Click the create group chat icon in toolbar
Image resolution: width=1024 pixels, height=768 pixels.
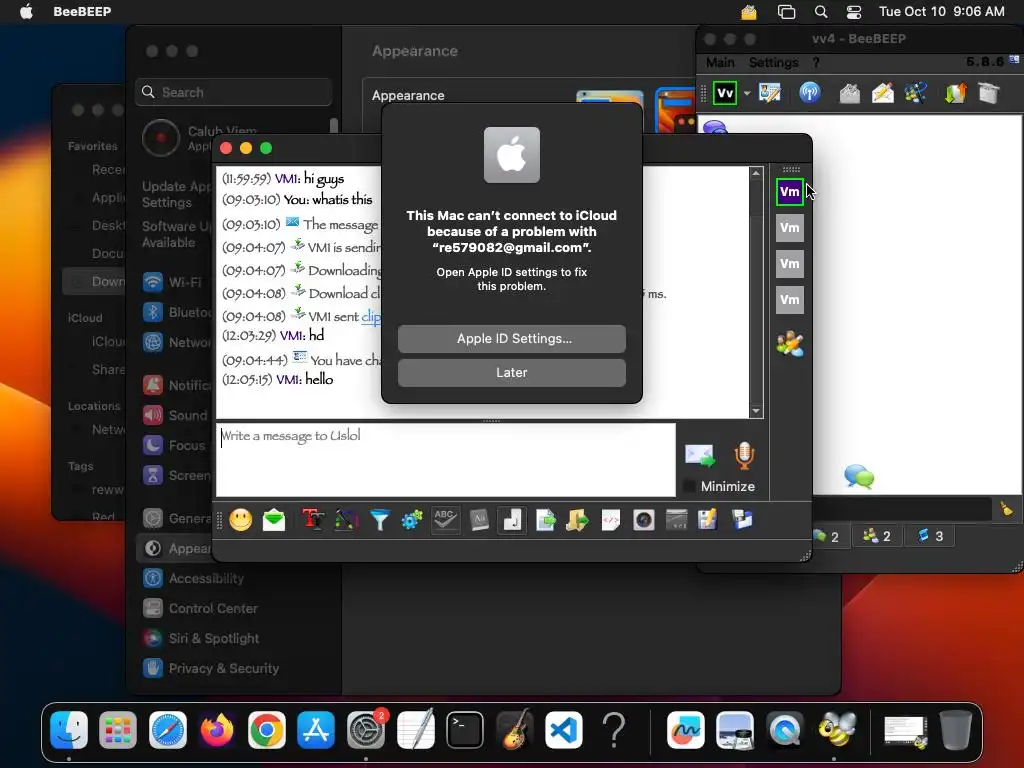click(x=916, y=93)
